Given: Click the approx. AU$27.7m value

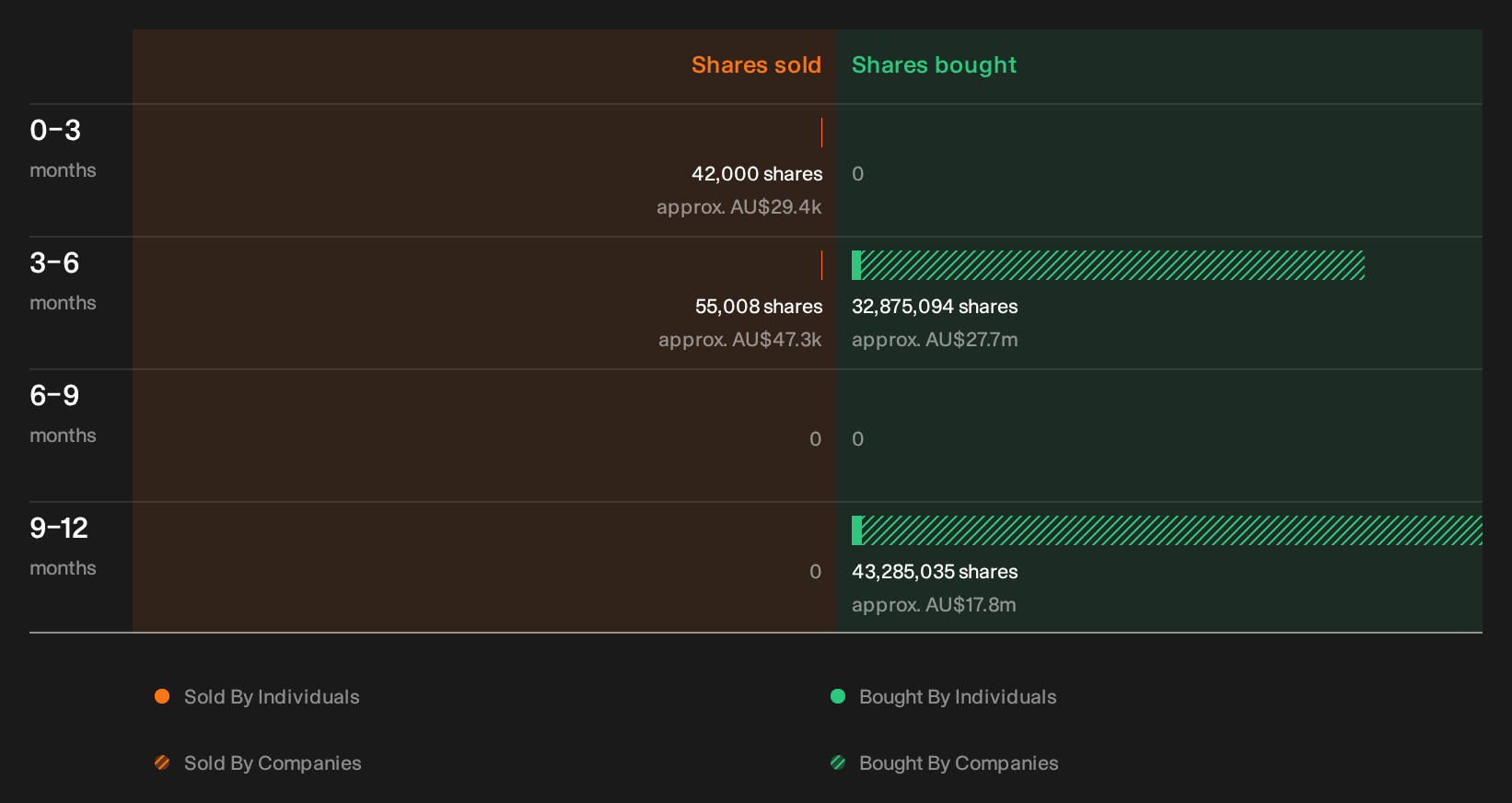Looking at the screenshot, I should point(935,340).
